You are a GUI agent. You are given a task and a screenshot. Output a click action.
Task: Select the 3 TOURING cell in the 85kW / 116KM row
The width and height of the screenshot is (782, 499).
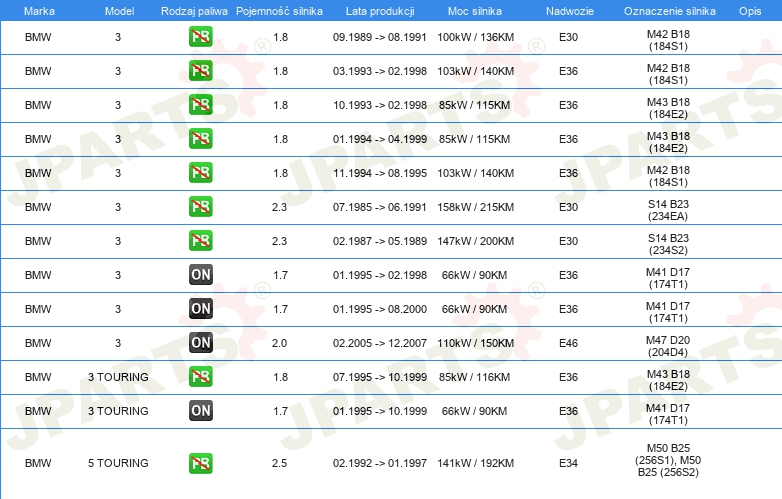pyautogui.click(x=118, y=377)
